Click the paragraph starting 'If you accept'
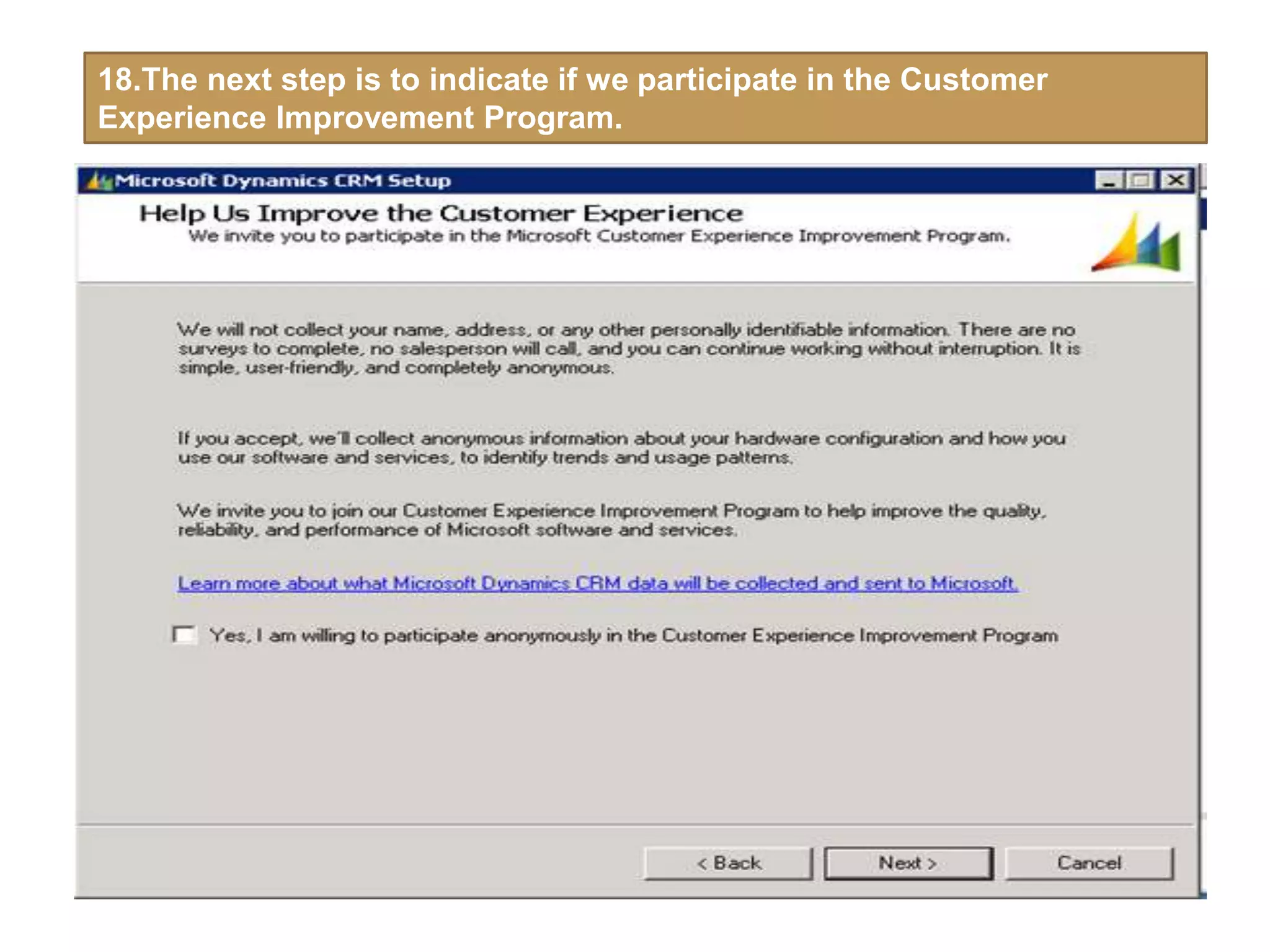The width and height of the screenshot is (1270, 952). 621,447
